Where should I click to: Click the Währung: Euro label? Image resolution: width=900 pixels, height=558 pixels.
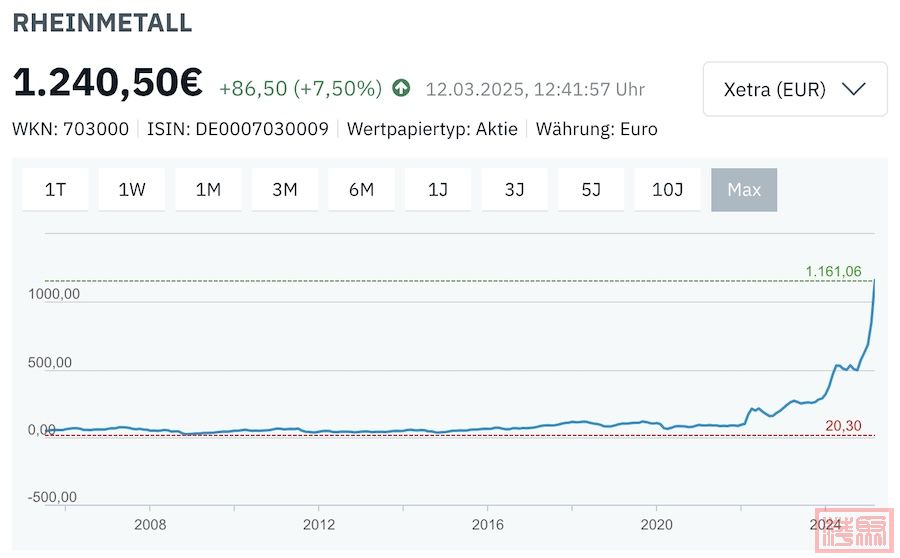click(x=596, y=129)
